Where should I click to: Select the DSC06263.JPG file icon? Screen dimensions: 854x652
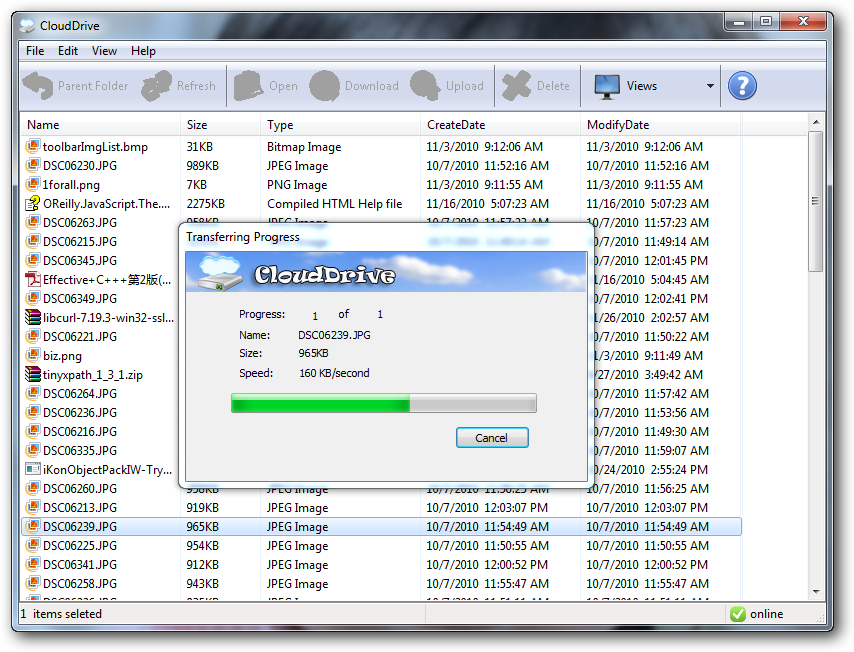tap(33, 222)
